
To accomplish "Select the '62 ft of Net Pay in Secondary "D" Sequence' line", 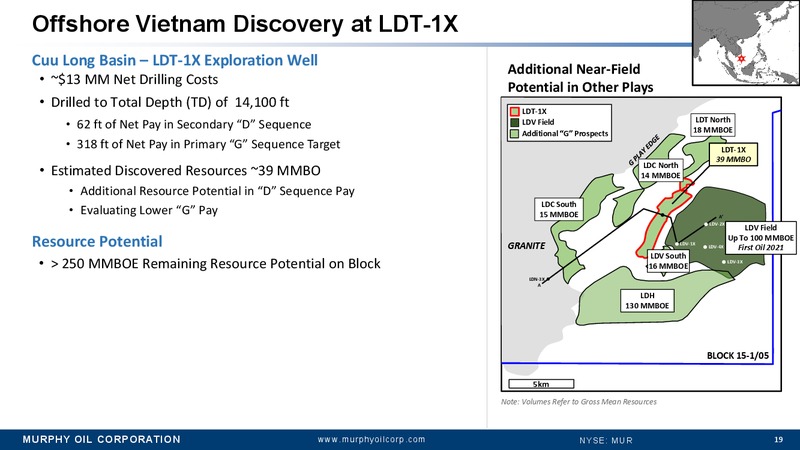I will click(x=194, y=124).
